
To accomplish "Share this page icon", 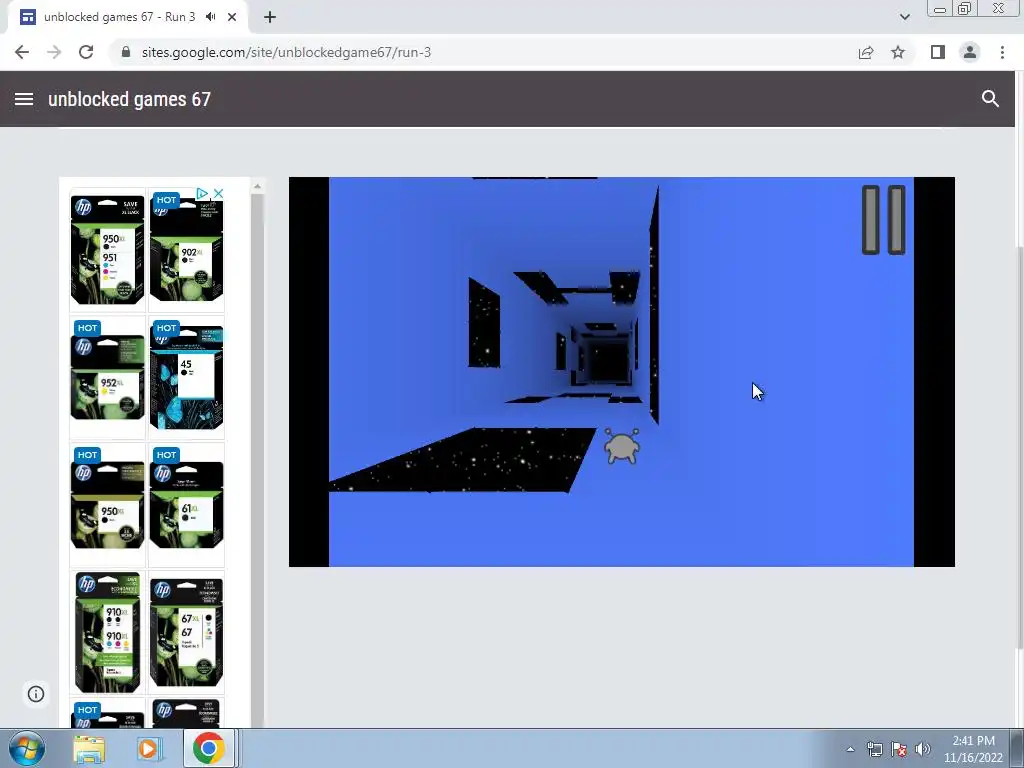I will [x=866, y=52].
